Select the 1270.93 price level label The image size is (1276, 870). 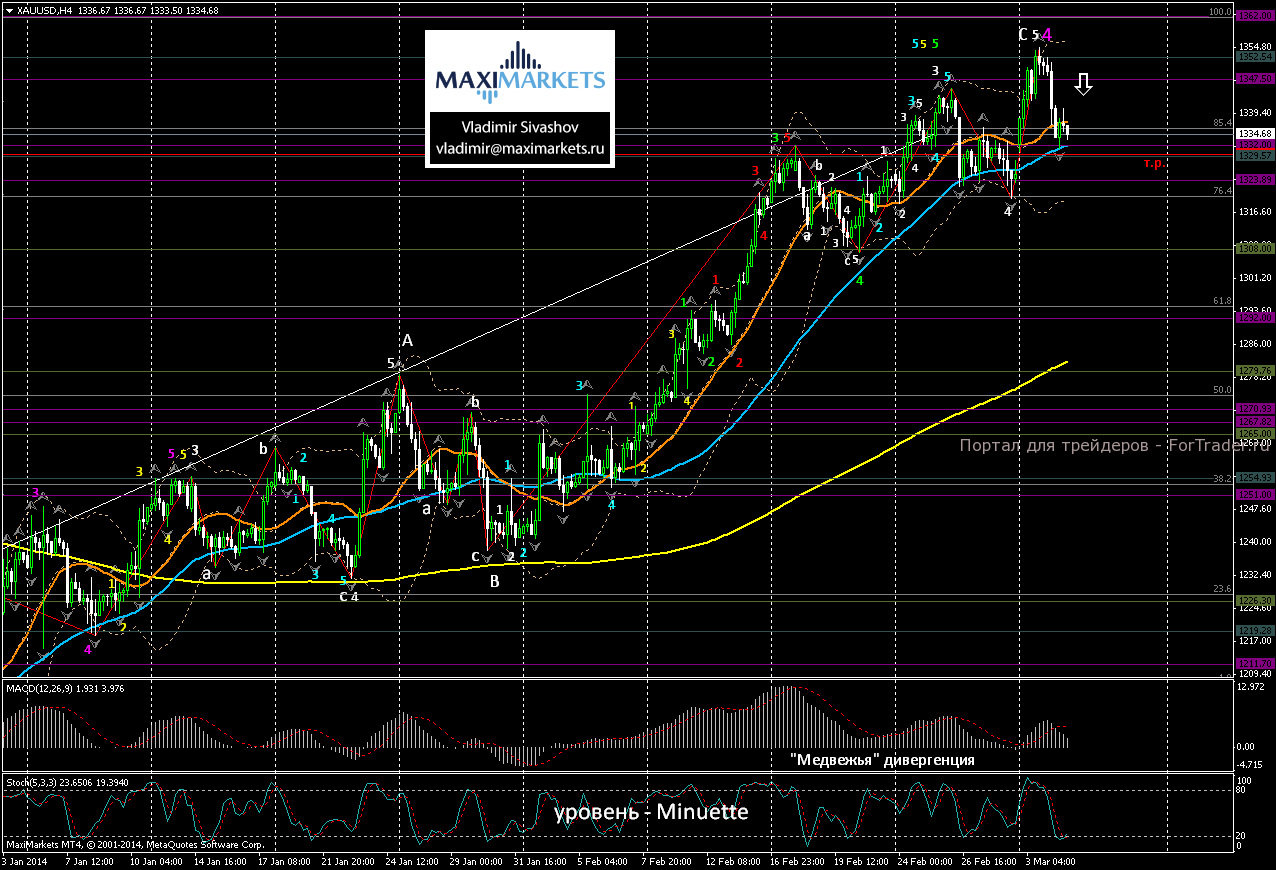click(x=1254, y=409)
